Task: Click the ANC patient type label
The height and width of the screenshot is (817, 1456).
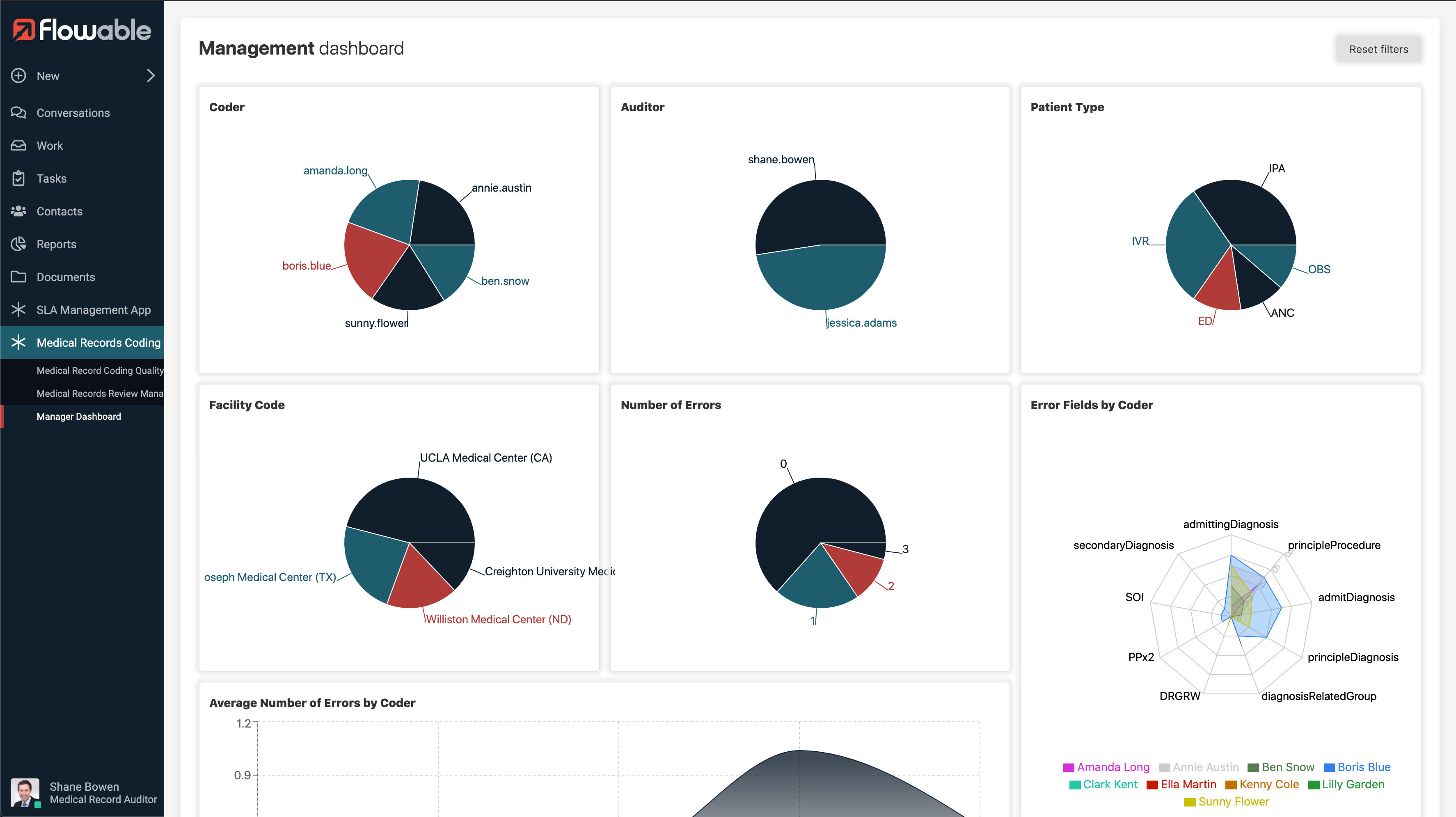Action: coord(1282,312)
